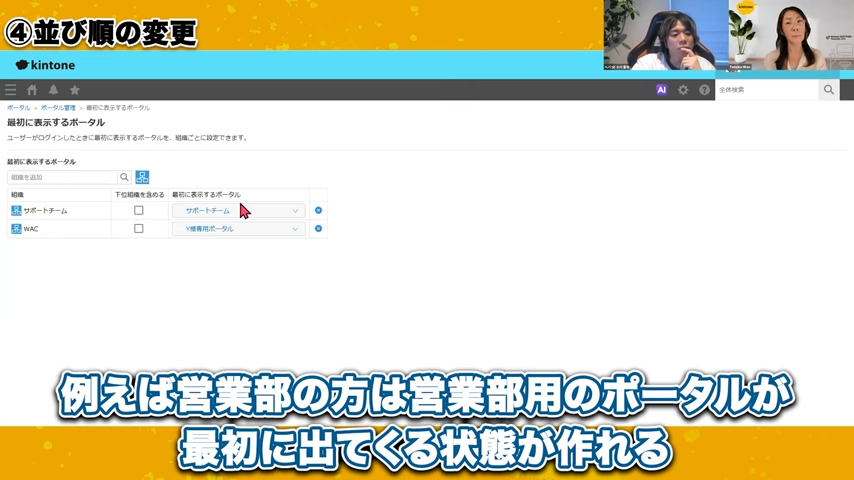Viewport: 854px width, 480px height.
Task: Open the bookmarks star icon
Action: click(75, 90)
